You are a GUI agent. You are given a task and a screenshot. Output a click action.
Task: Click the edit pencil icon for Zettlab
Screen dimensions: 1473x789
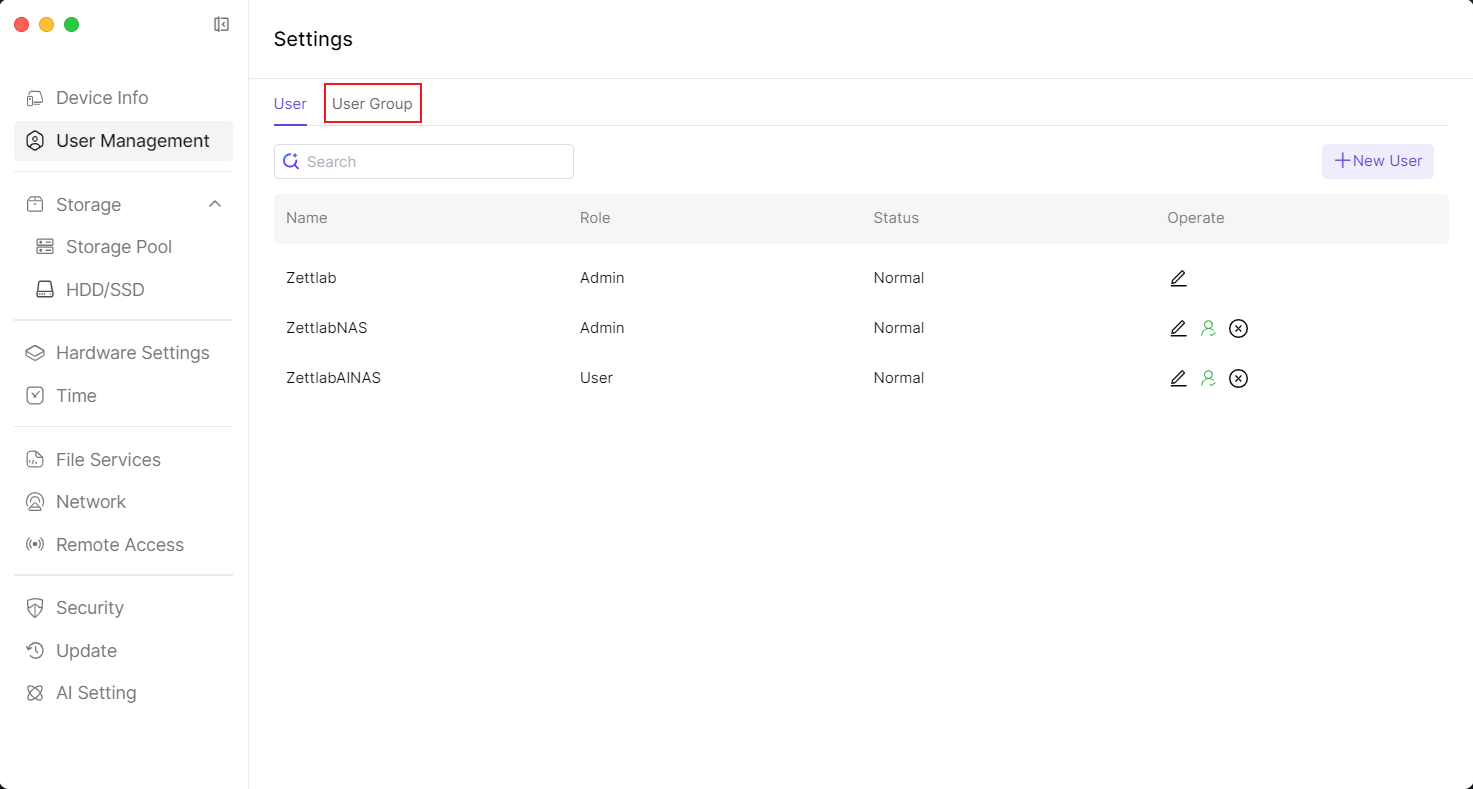(x=1178, y=278)
